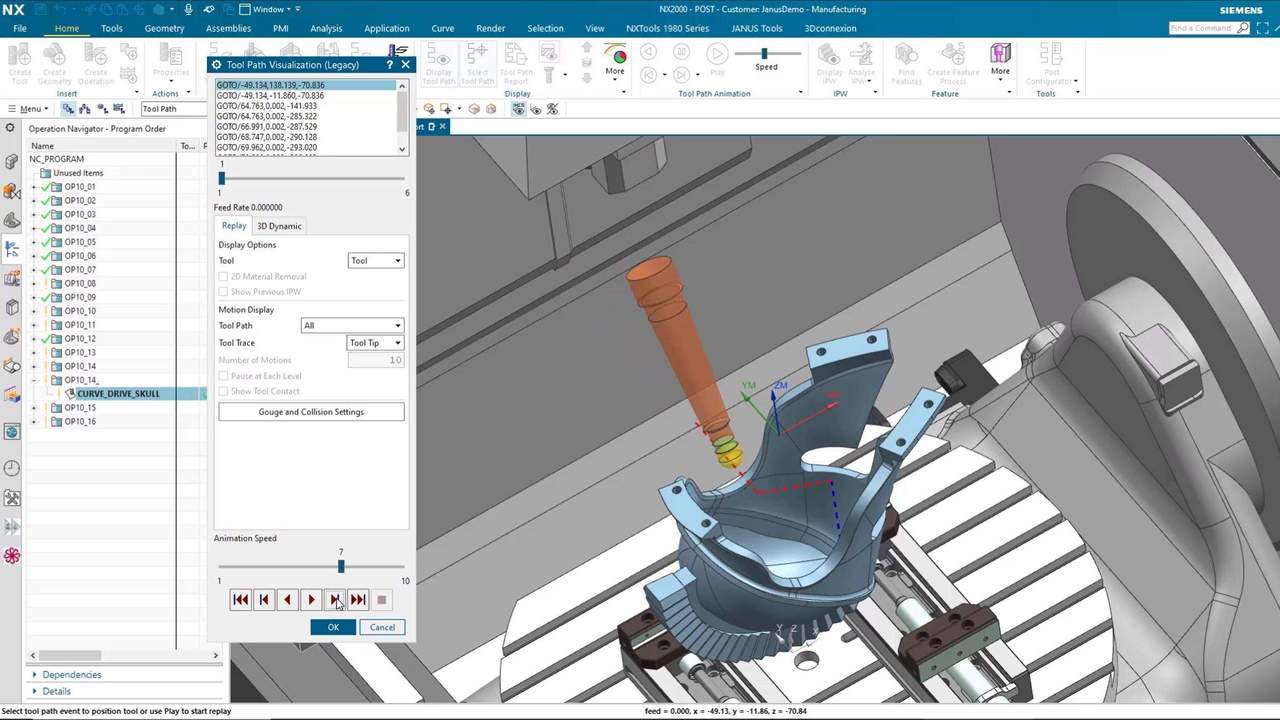Click the Cancel button
This screenshot has width=1280, height=720.
pyautogui.click(x=382, y=627)
